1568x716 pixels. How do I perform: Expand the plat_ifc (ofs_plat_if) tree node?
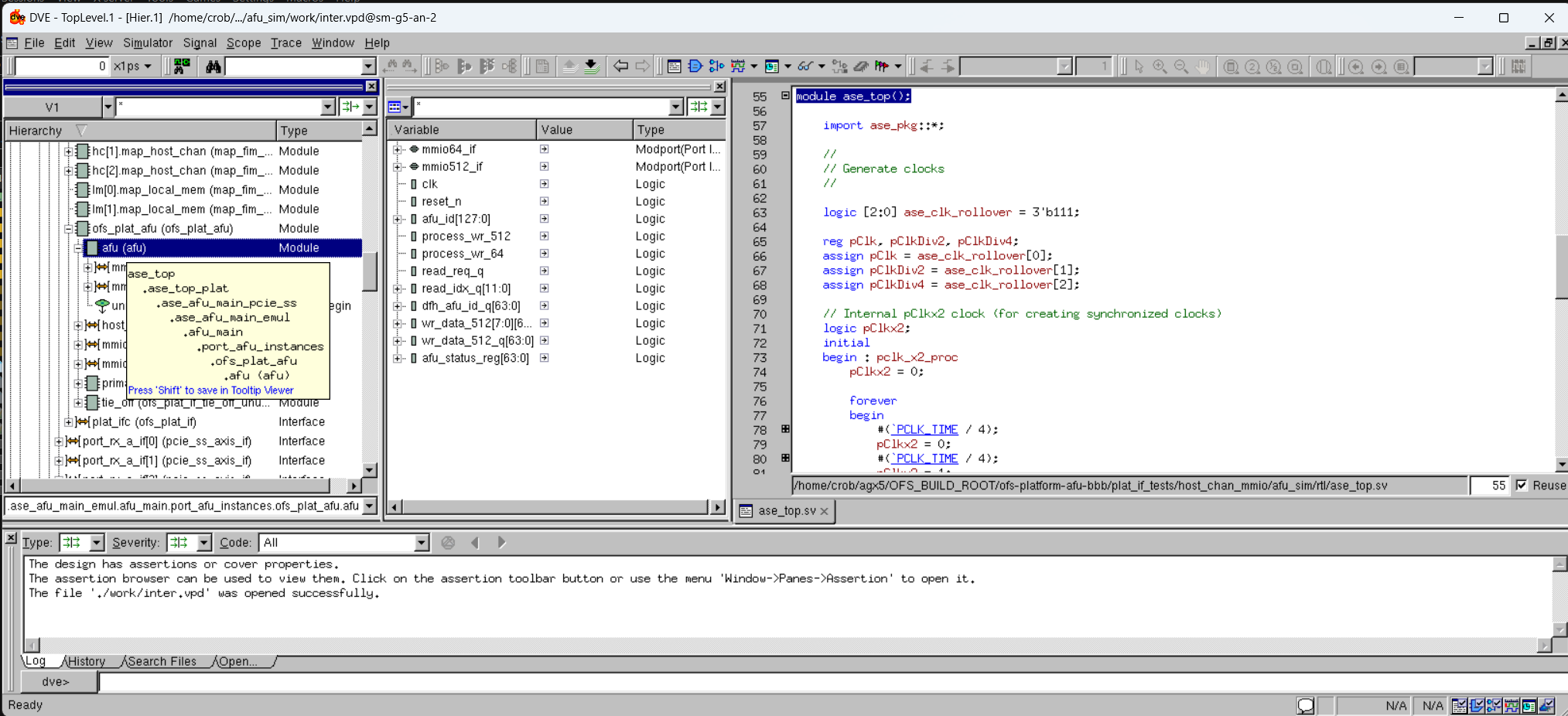click(x=69, y=422)
